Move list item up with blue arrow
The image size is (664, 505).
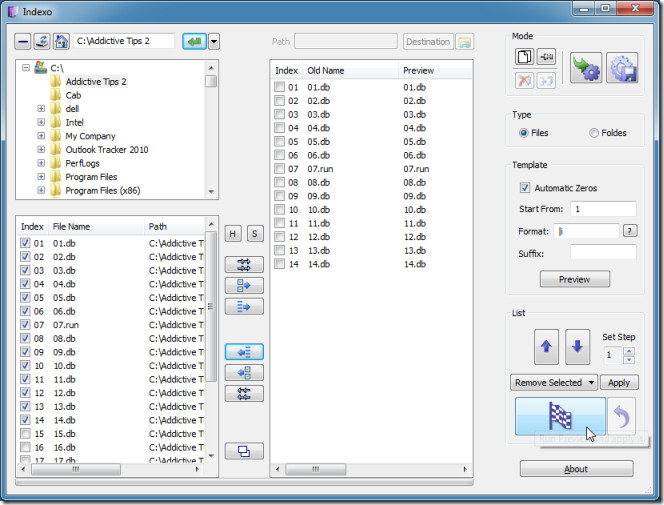click(x=544, y=347)
